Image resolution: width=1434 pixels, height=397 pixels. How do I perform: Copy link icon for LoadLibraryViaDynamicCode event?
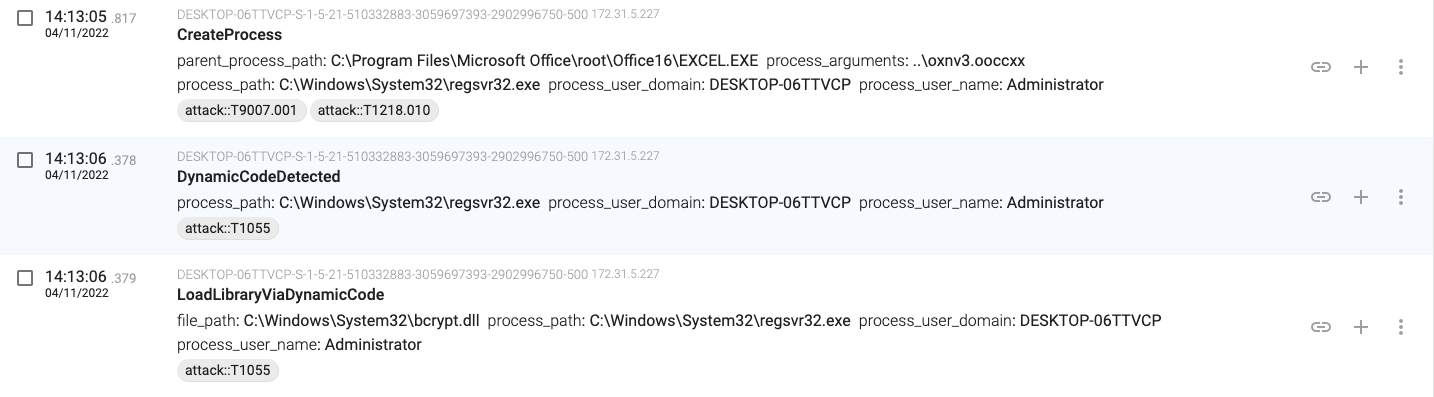pos(1321,327)
